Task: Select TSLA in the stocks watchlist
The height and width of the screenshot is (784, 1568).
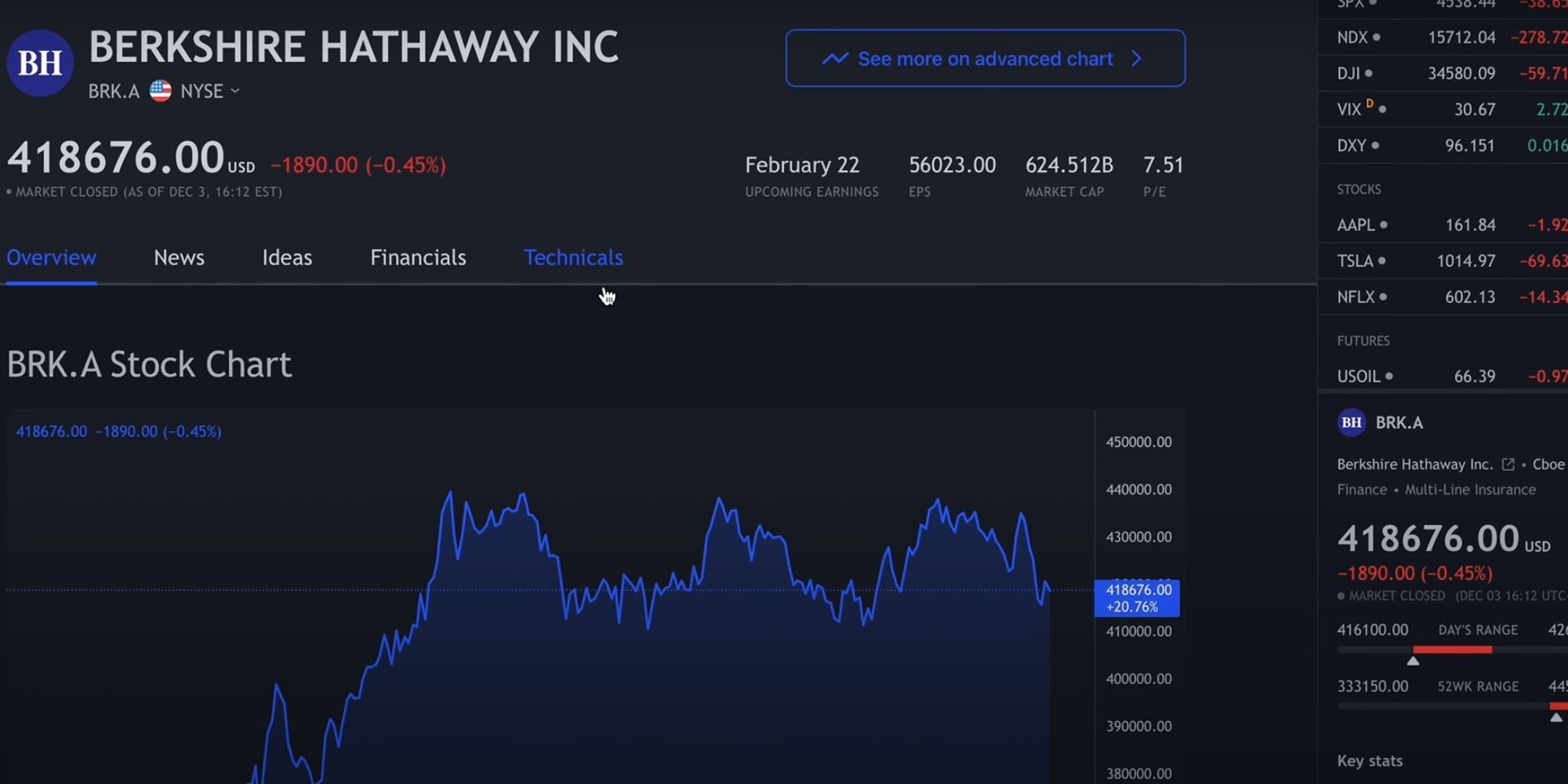Action: (1443, 261)
